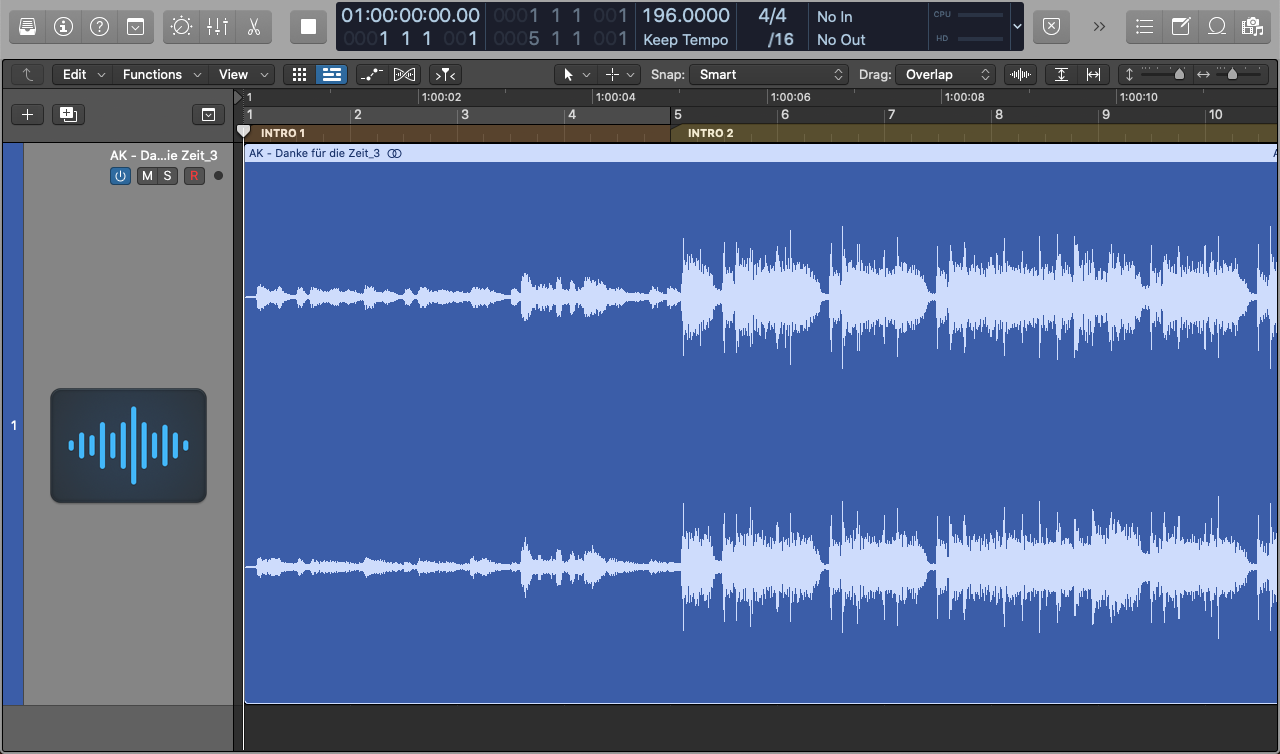
Task: Open Smart Controls
Action: [x=181, y=27]
